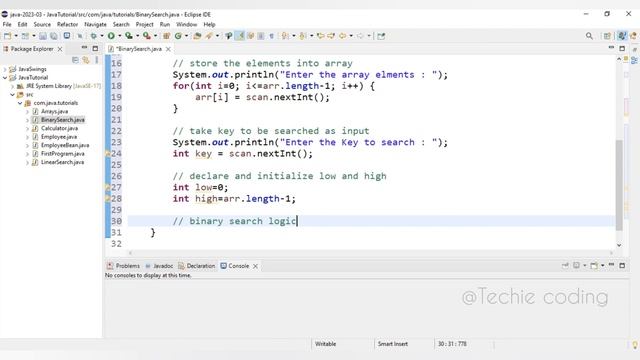Click the Back navigation arrow icon
Viewport: 640px width, 360px height.
coord(342,36)
